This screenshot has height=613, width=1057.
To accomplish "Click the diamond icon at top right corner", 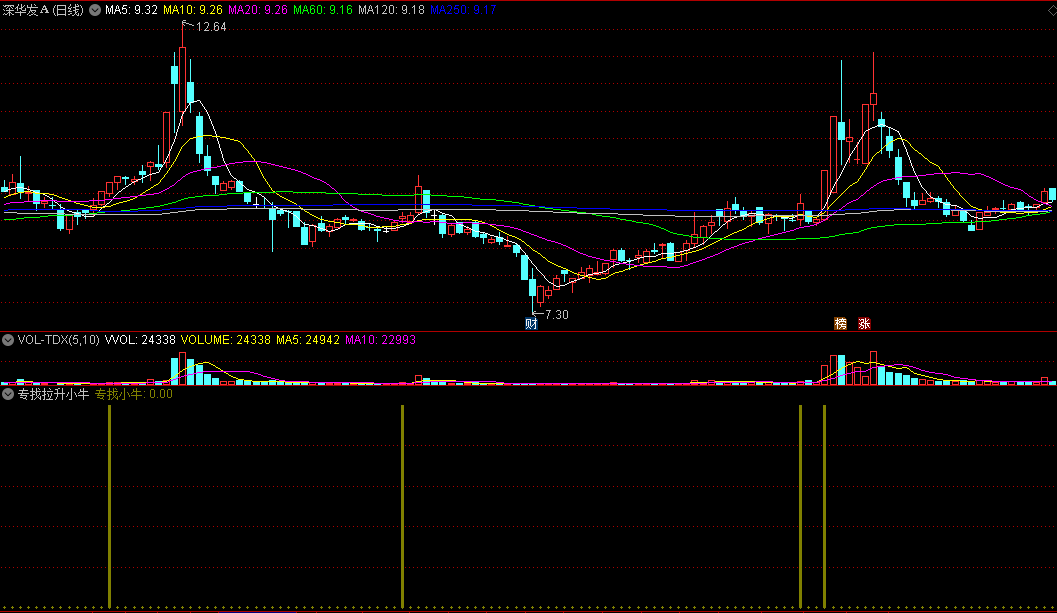I will coord(1052,10).
